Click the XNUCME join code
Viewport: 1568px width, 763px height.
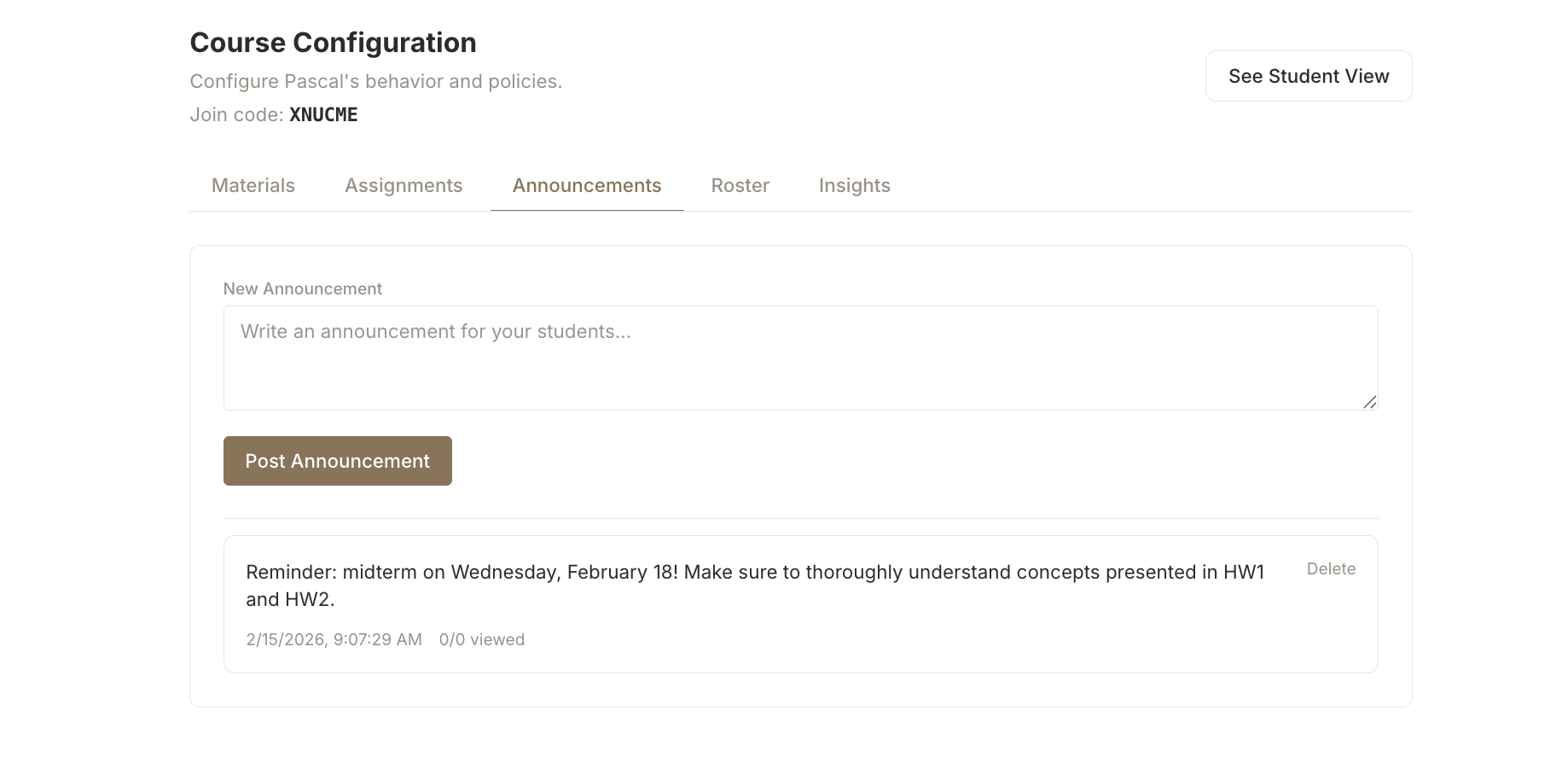tap(323, 114)
